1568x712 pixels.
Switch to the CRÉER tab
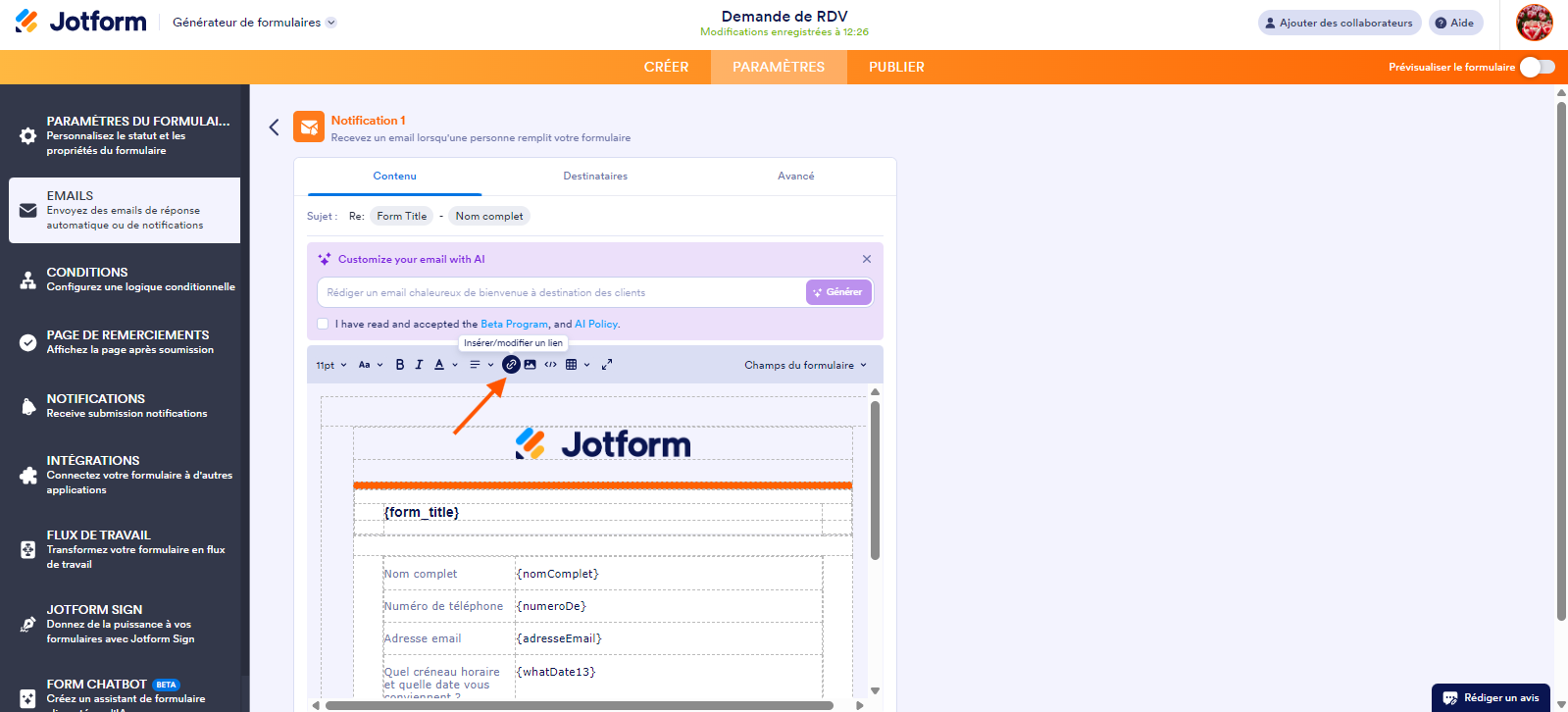coord(666,67)
